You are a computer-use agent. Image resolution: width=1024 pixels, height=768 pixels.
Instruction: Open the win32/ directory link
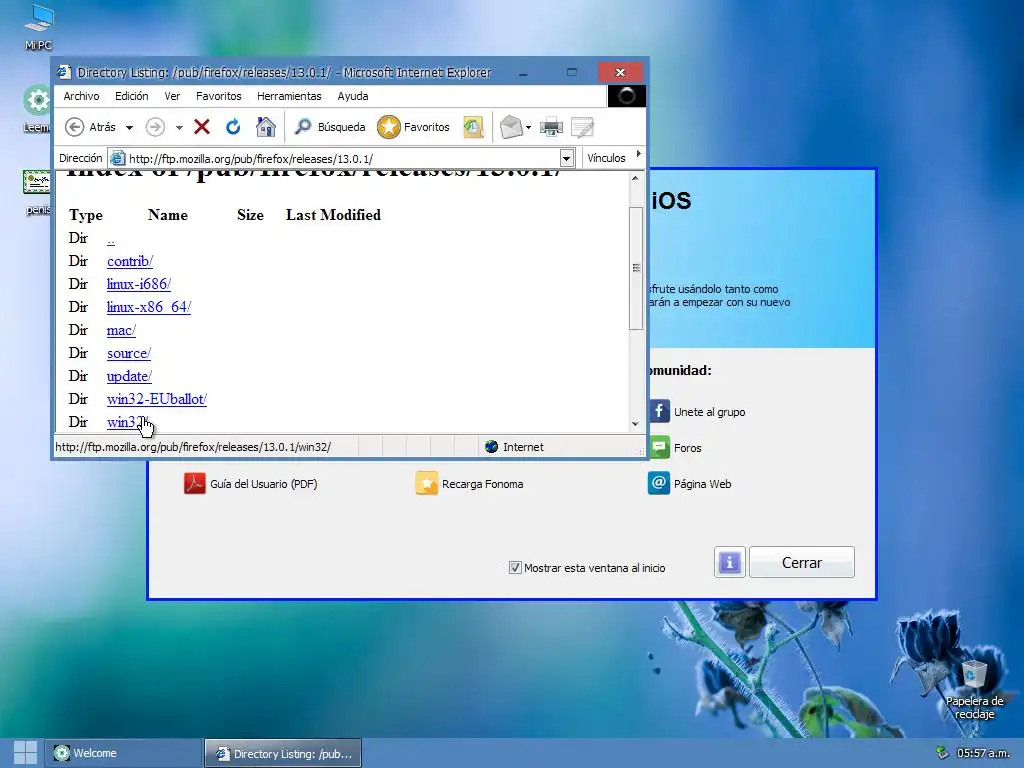124,422
